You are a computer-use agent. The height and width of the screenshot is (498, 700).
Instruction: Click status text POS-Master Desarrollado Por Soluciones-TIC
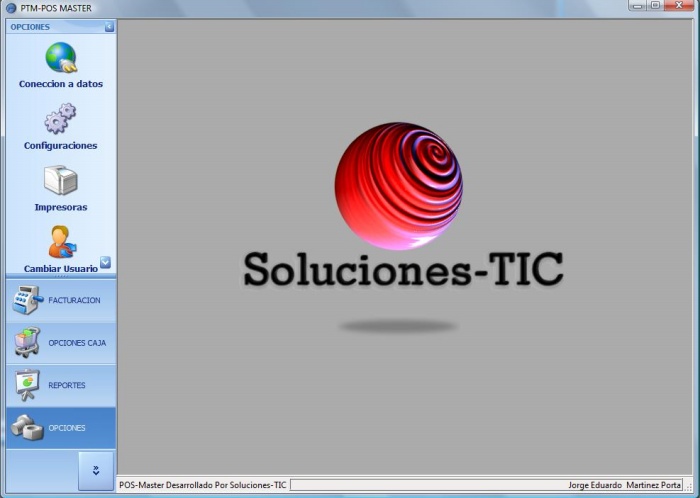point(203,485)
